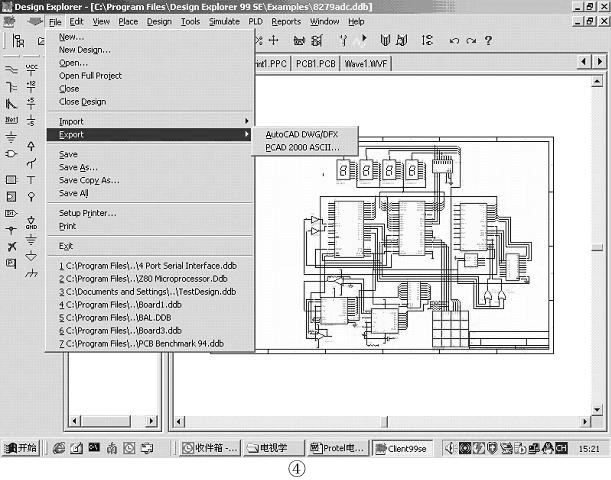Select the Place Bus tool
Screen dimensions: 611x480
(11, 86)
